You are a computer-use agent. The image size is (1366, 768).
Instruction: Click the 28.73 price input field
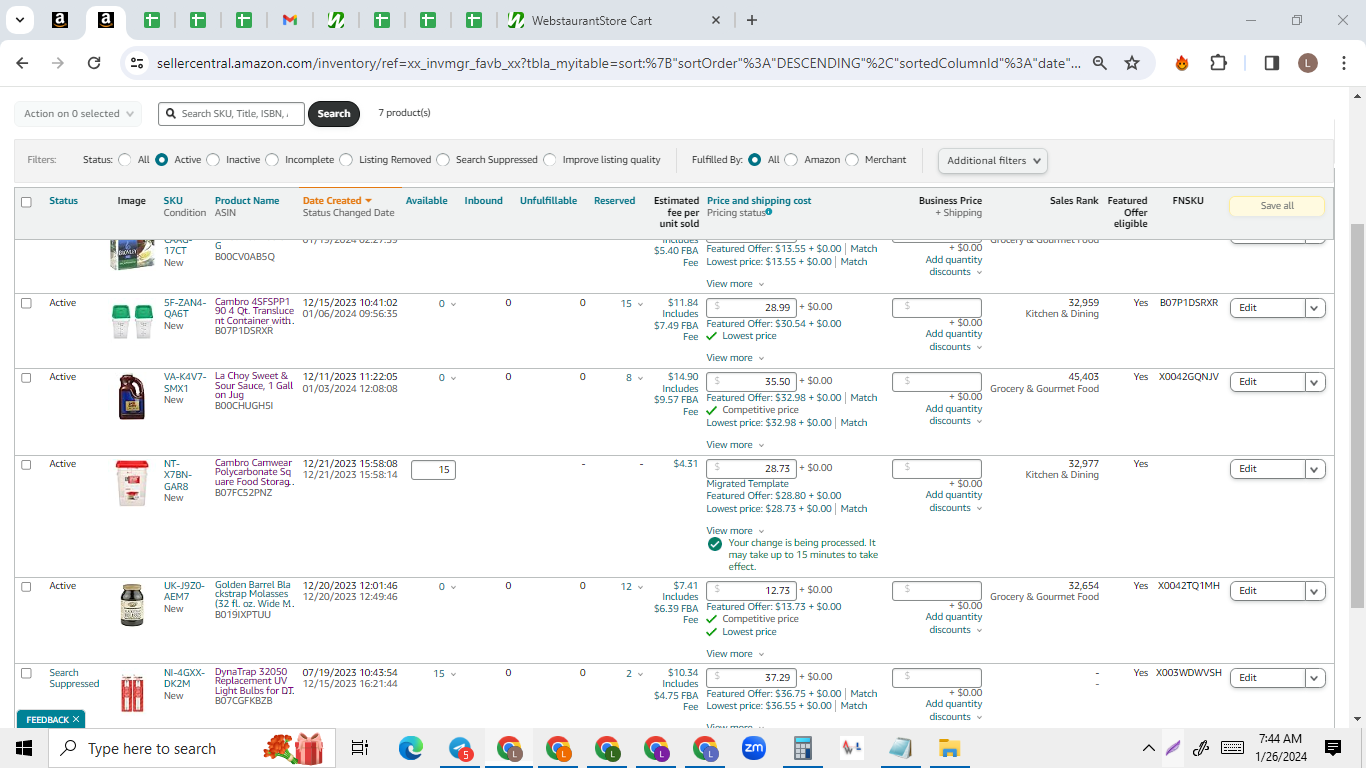coord(751,468)
